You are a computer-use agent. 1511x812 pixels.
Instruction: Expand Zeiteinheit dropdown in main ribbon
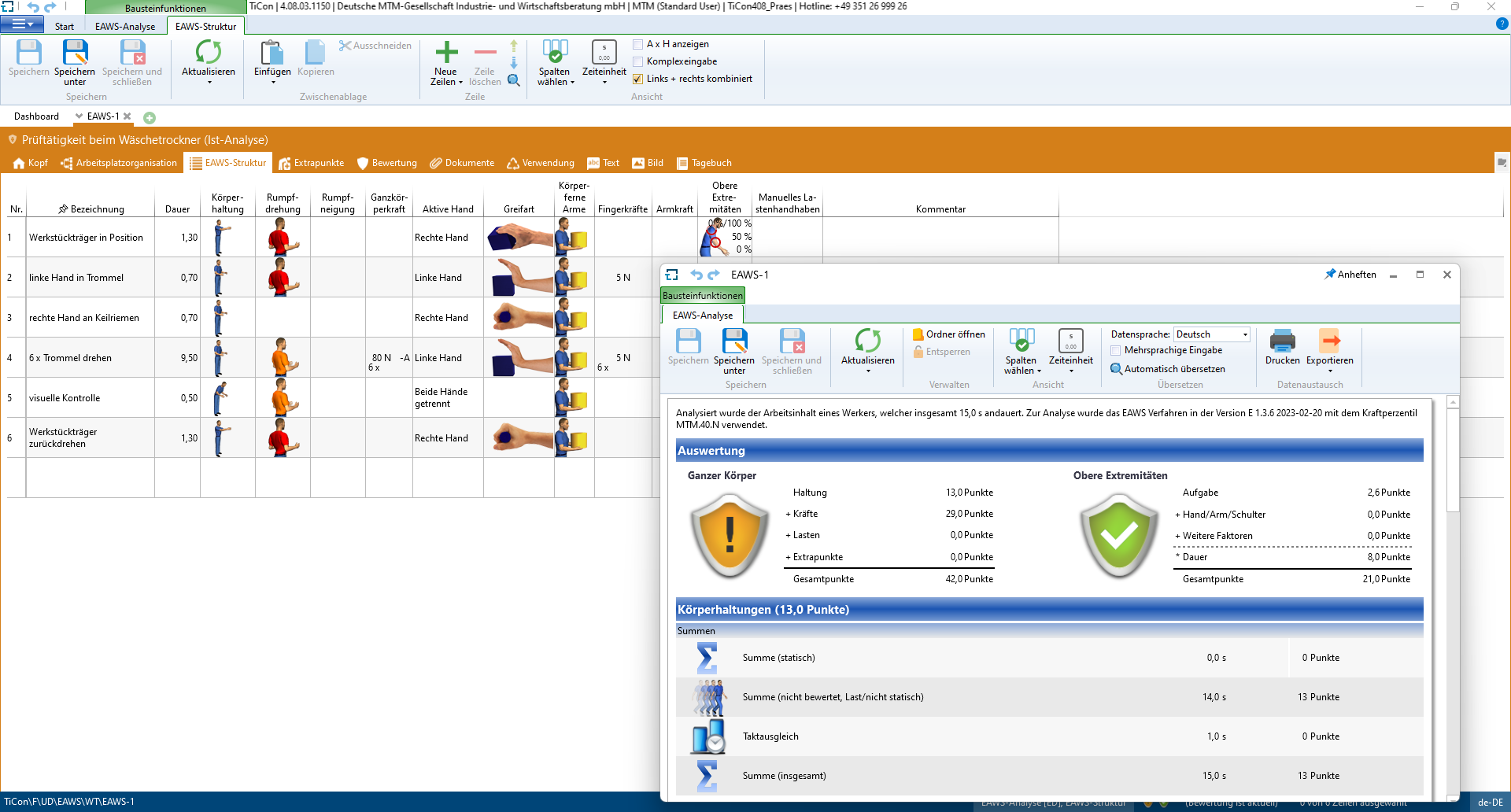click(604, 82)
